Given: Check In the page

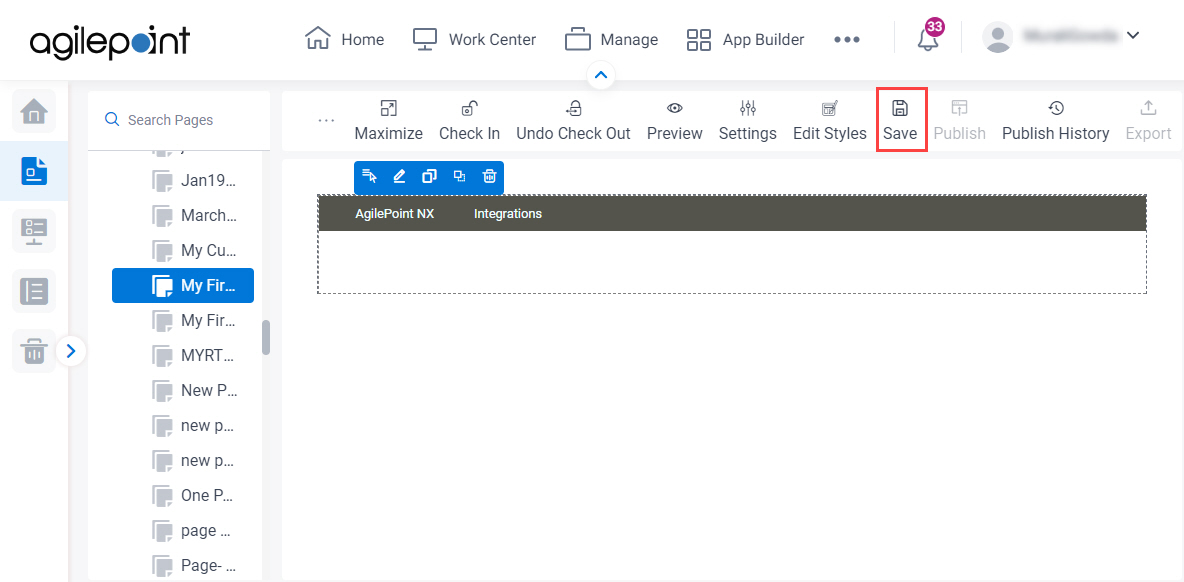Looking at the screenshot, I should pos(470,121).
